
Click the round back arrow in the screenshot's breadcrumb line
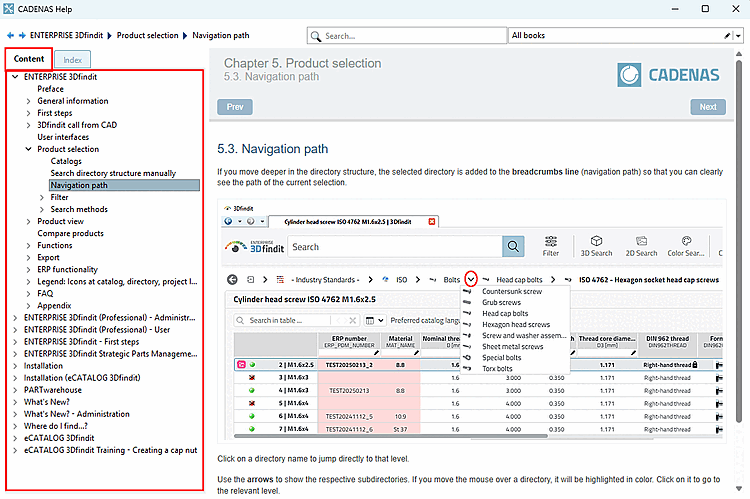(232, 279)
